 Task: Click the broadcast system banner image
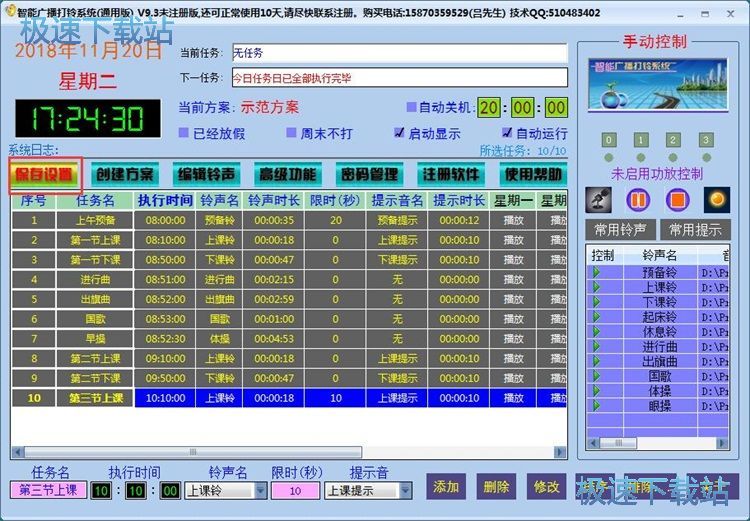pos(658,85)
